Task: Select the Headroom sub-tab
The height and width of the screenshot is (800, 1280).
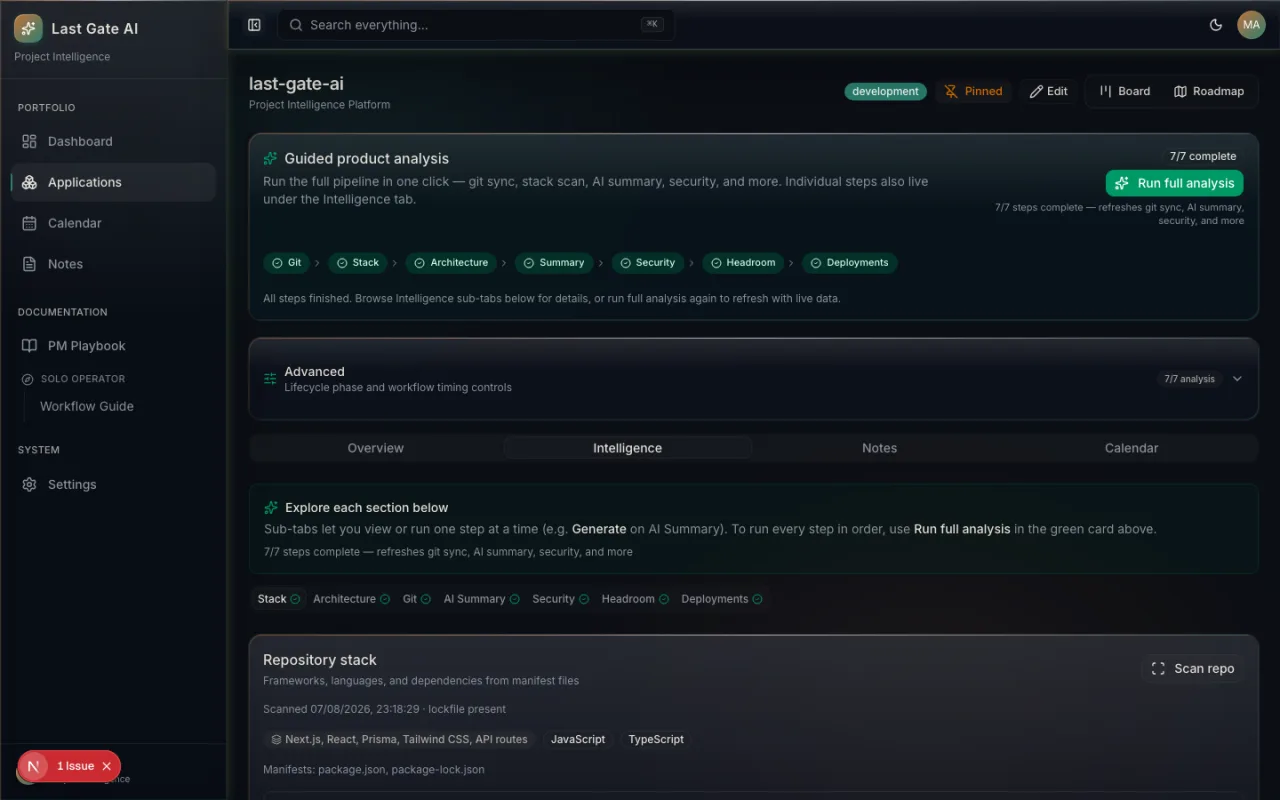Action: pos(635,599)
